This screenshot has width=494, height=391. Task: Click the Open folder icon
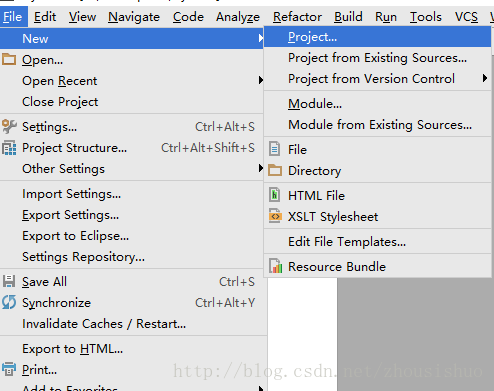tap(9, 60)
